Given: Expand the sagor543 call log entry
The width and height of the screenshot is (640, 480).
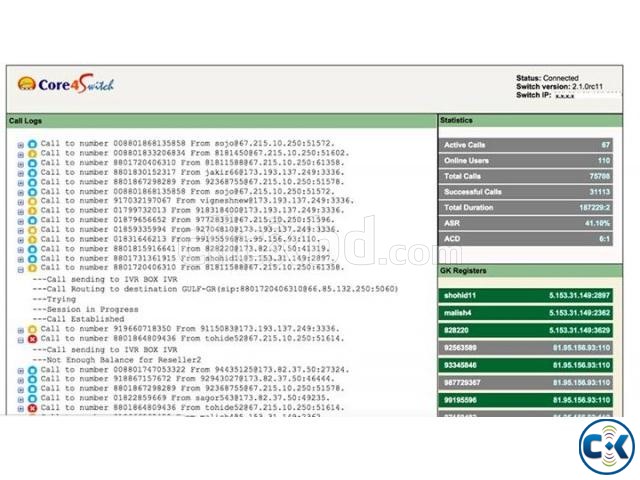Looking at the screenshot, I should tap(20, 399).
